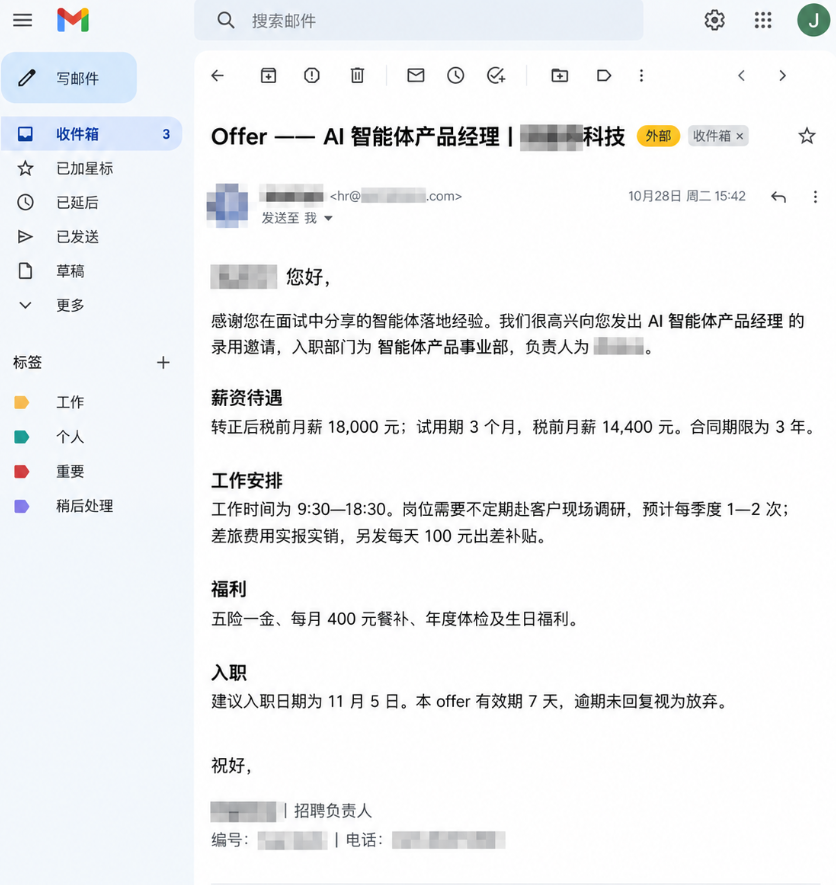Report this email as spam
836x885 pixels.
312,76
